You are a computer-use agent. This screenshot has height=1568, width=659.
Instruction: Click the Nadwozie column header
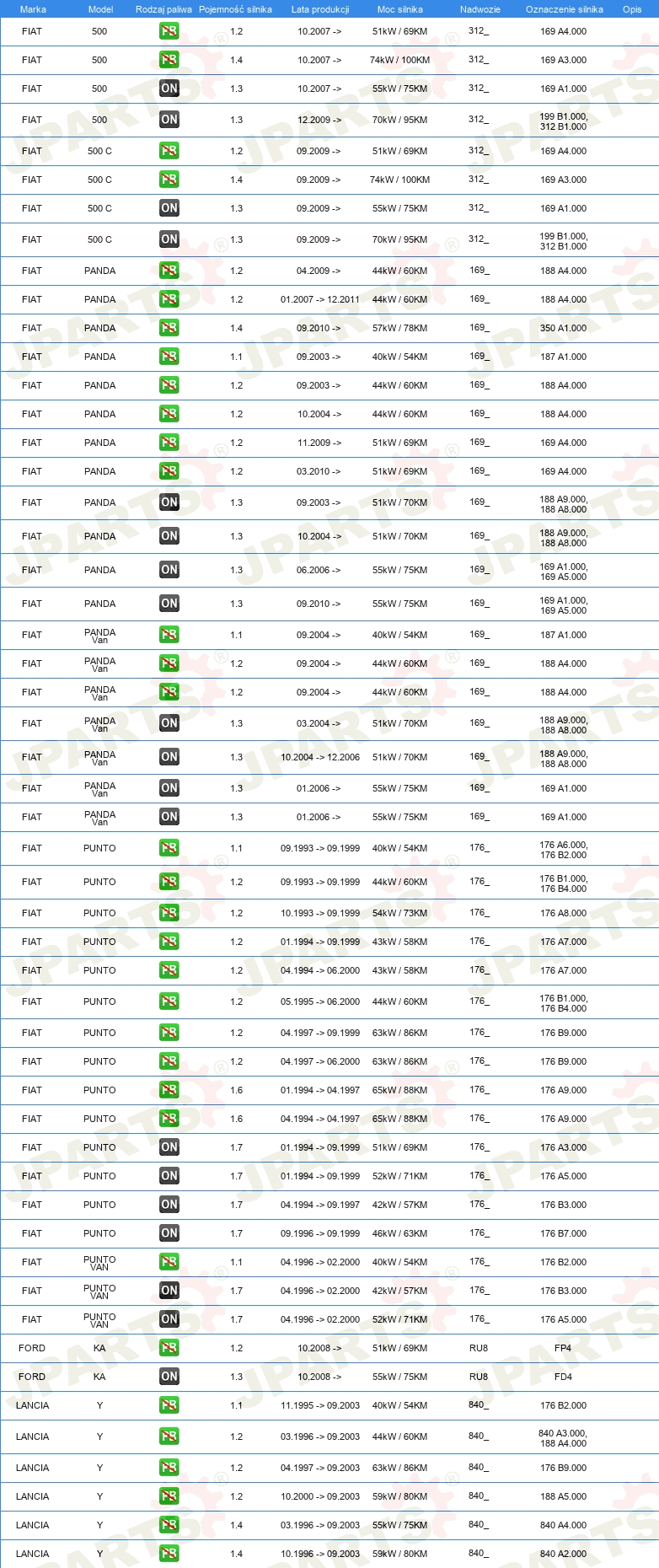480,9
